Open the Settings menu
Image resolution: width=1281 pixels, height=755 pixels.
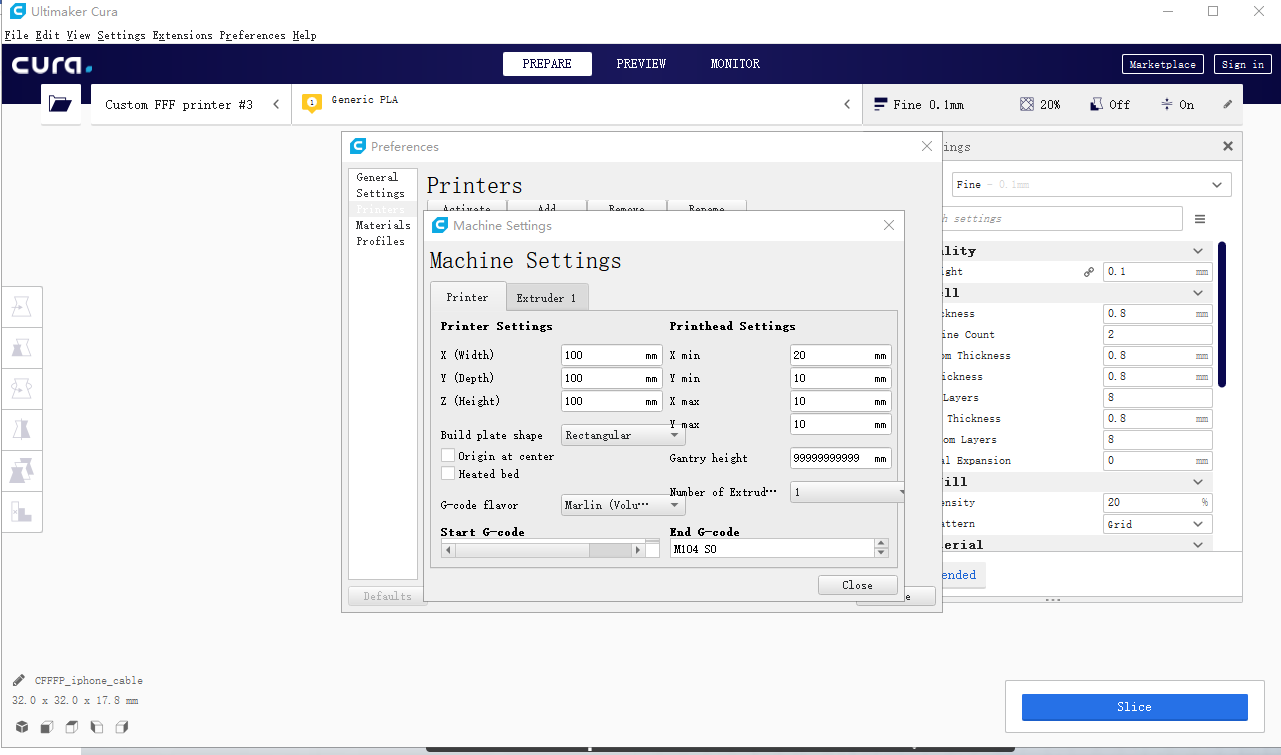pos(121,35)
